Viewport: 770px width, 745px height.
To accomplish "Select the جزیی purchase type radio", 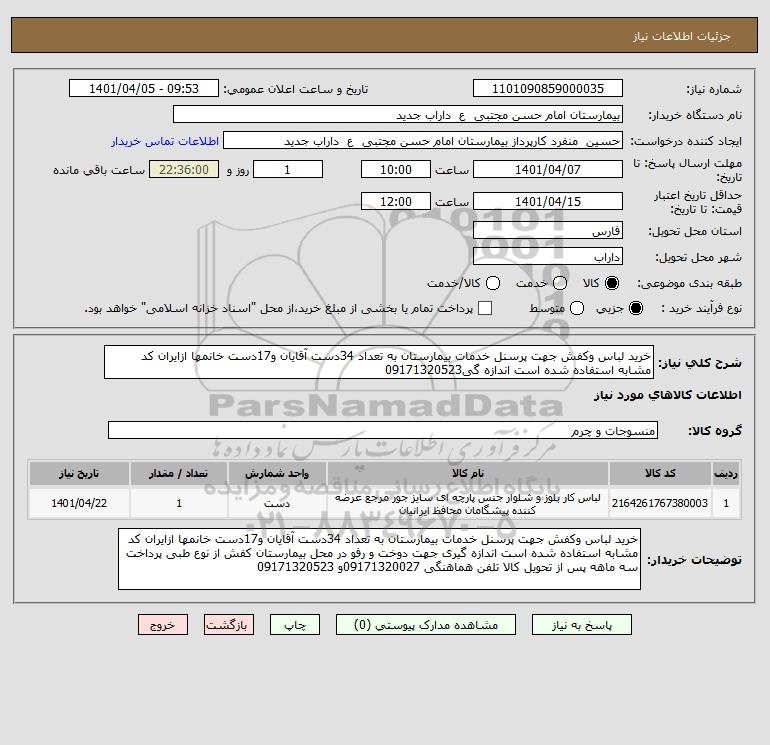I will tap(635, 308).
